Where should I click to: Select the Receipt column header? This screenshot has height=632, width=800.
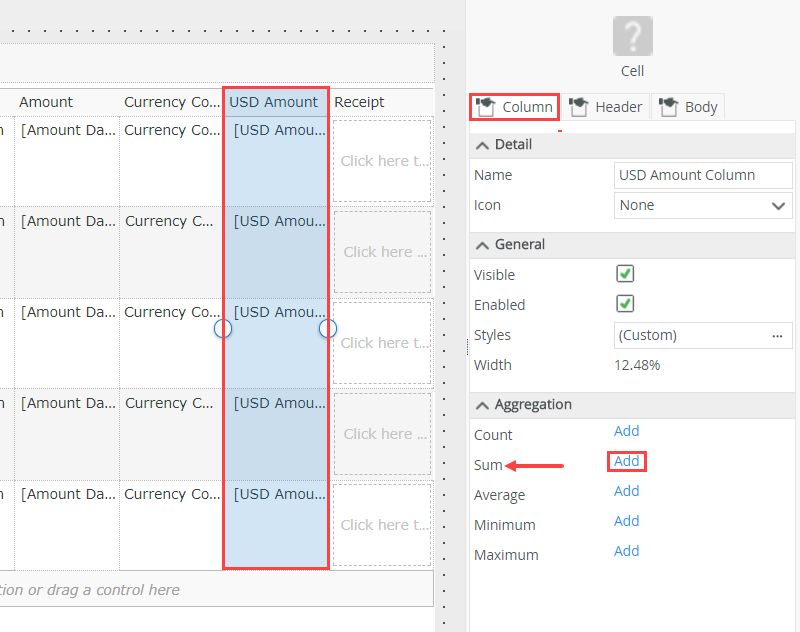(x=360, y=102)
